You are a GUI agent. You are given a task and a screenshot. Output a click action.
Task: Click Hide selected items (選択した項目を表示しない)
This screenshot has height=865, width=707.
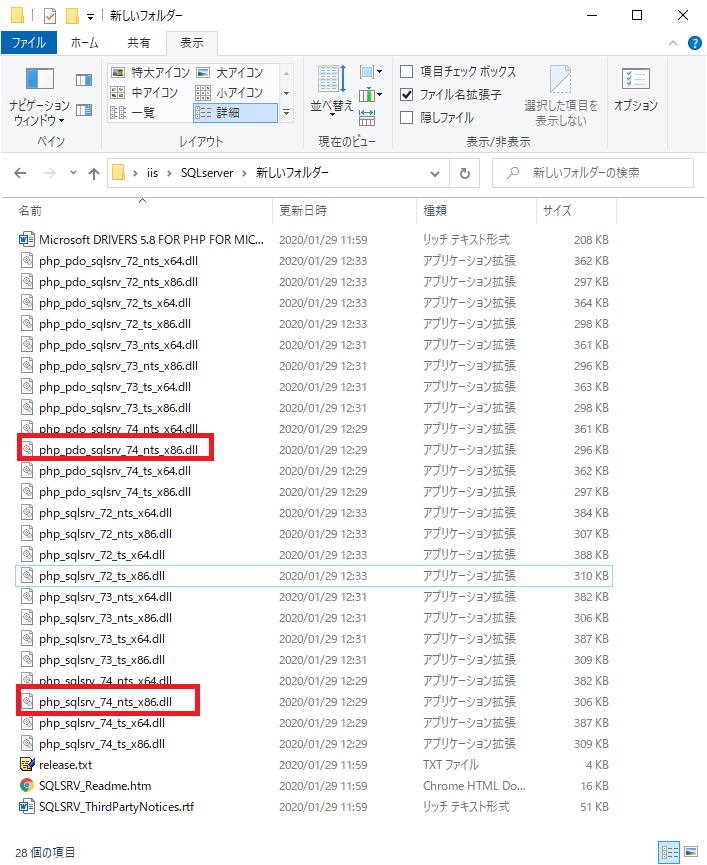(x=561, y=95)
